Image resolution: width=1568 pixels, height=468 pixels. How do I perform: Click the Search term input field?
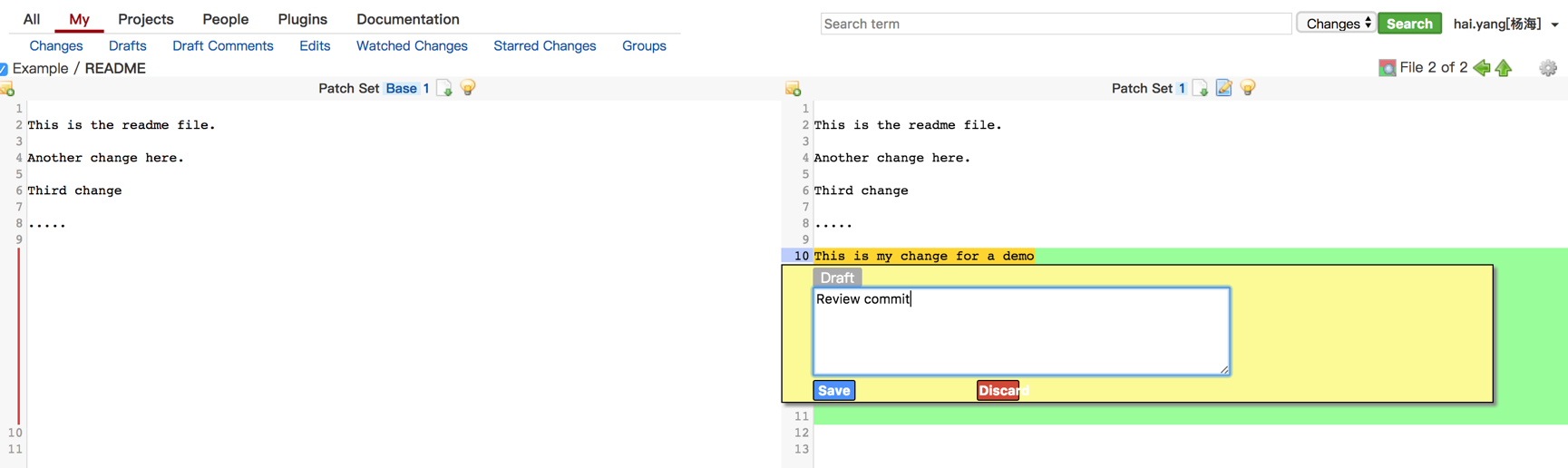click(x=1055, y=24)
